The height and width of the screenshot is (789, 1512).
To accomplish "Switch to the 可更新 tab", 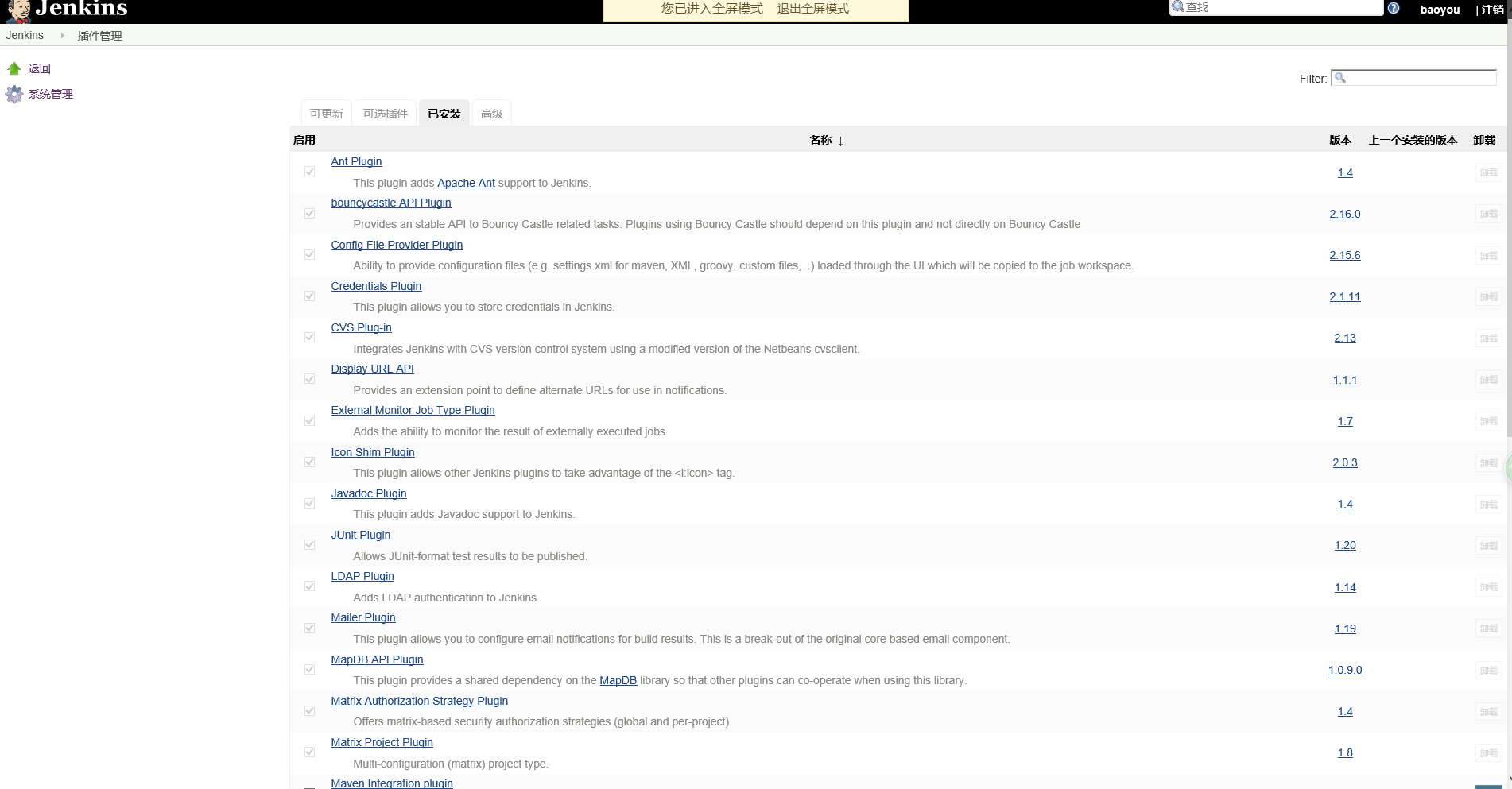I will pos(327,114).
